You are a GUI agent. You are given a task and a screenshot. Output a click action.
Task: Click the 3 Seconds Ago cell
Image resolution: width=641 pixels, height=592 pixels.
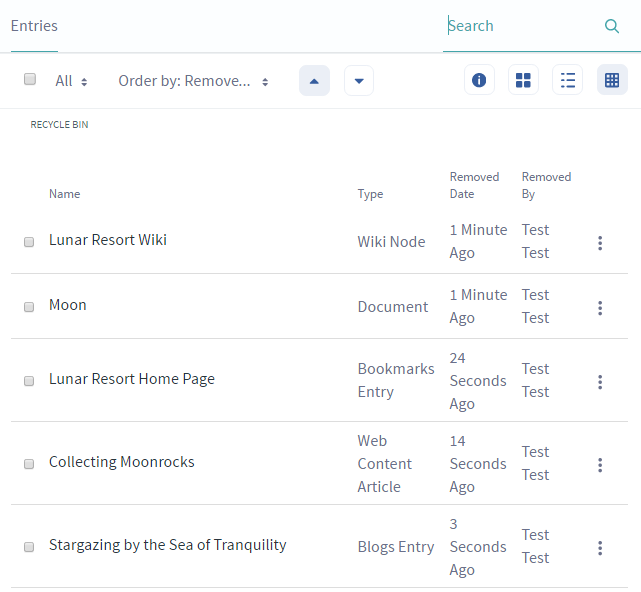point(478,547)
